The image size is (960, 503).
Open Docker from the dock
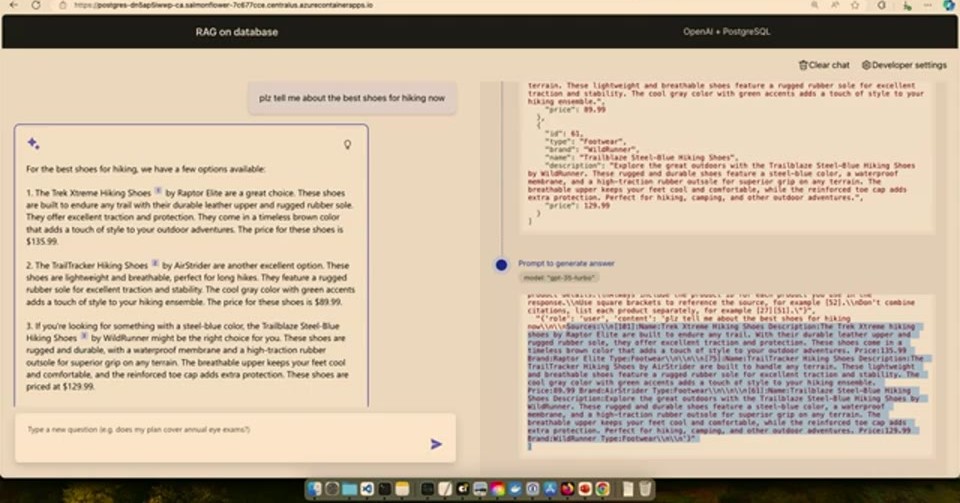coord(515,488)
